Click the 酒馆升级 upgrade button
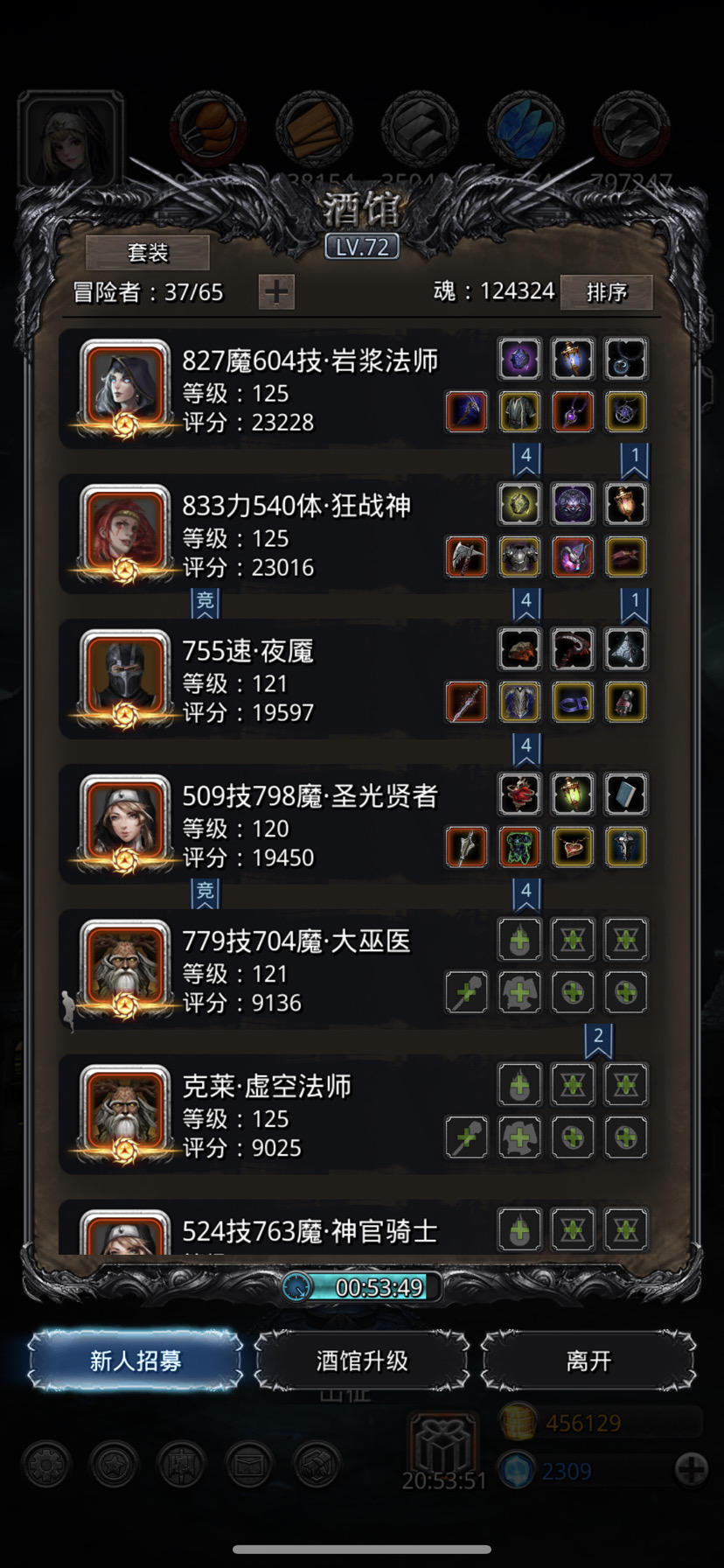This screenshot has width=724, height=1568. pyautogui.click(x=362, y=1361)
